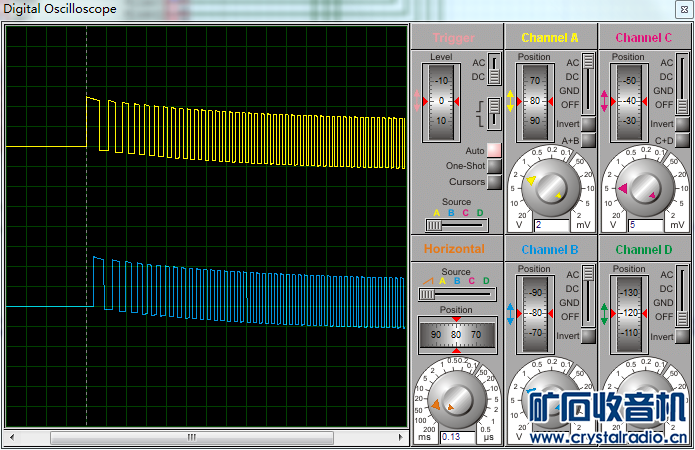The image size is (695, 450).
Task: Click the Trigger Level thumbwheel
Action: 441,101
